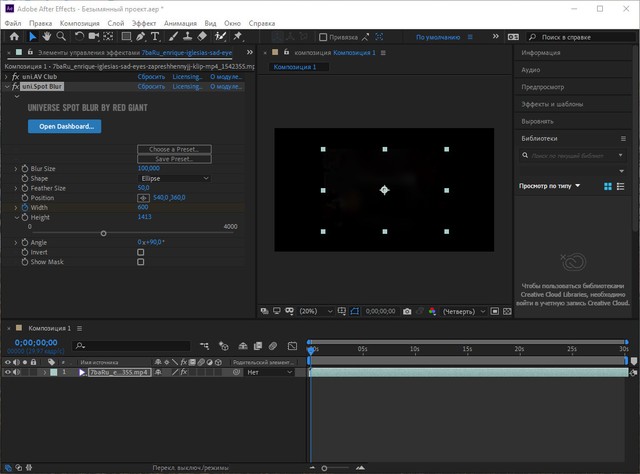
Task: Enable the Invert checkbox
Action: (x=140, y=252)
